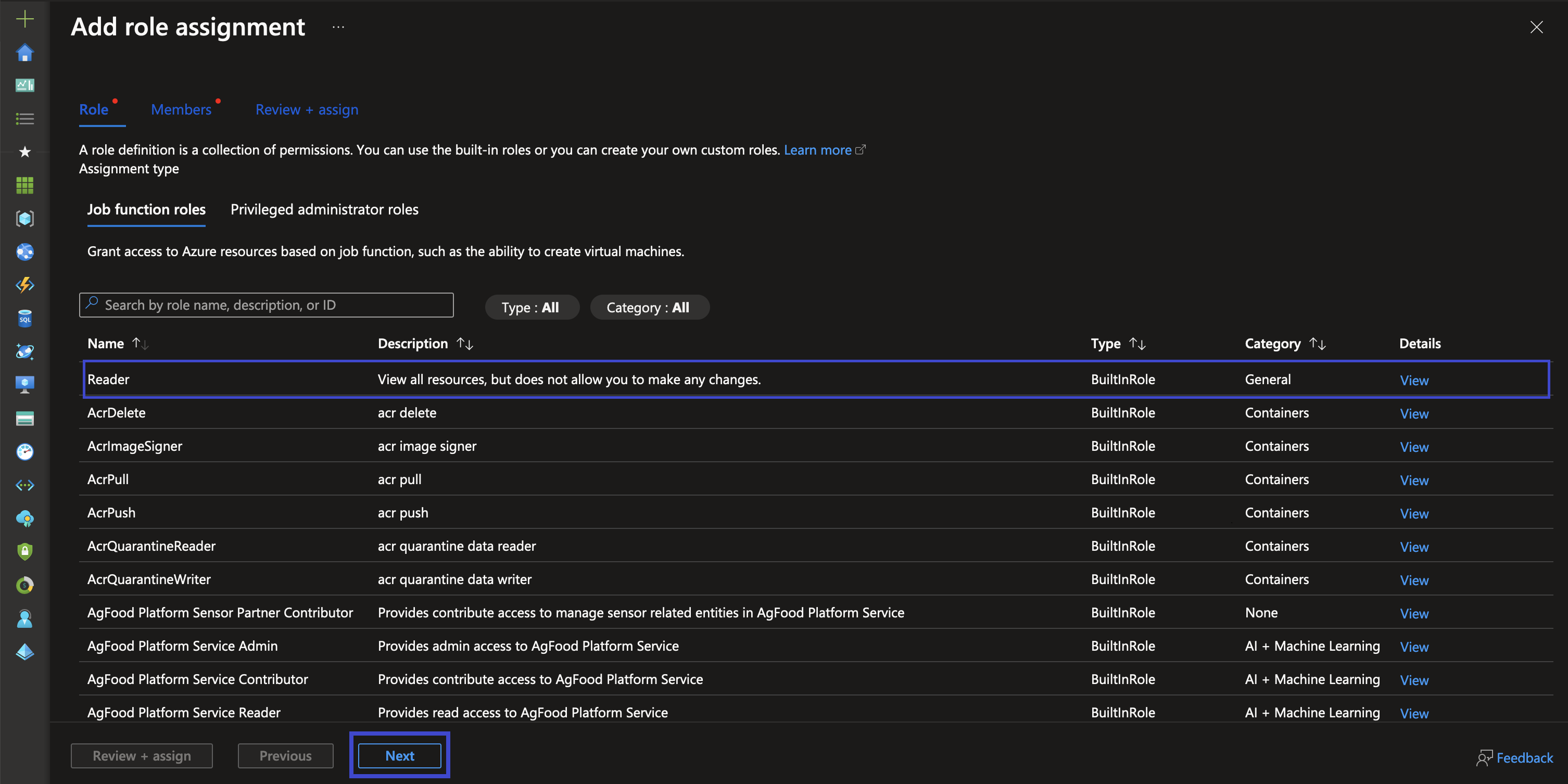Select the Favorites star icon
The width and height of the screenshot is (1568, 784).
click(24, 152)
